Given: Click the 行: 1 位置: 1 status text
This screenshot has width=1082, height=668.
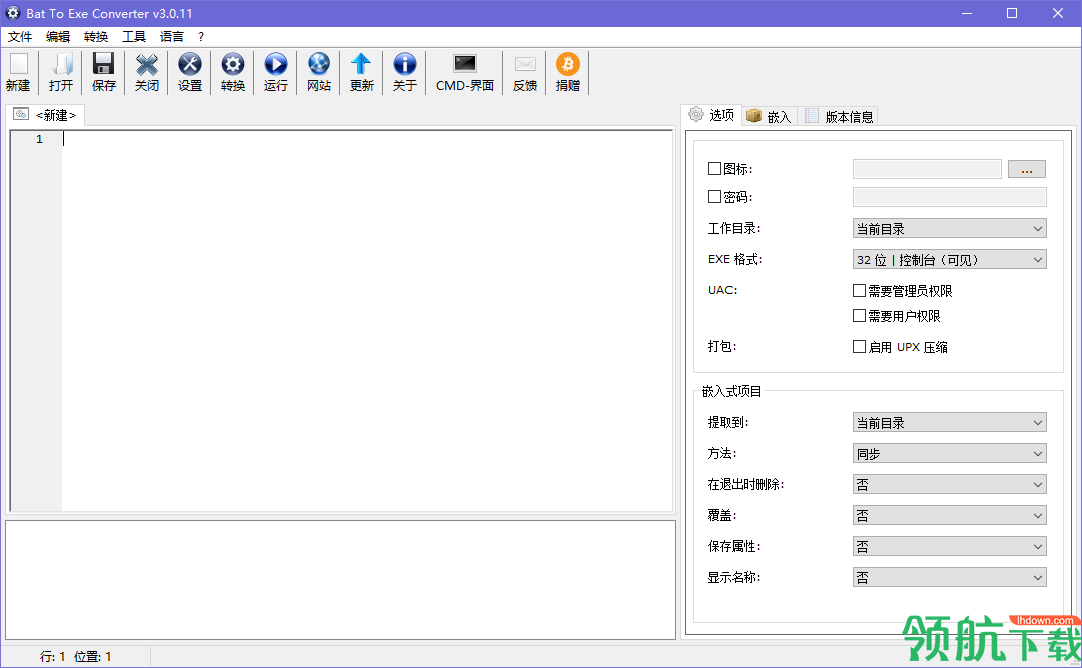Looking at the screenshot, I should tap(75, 656).
